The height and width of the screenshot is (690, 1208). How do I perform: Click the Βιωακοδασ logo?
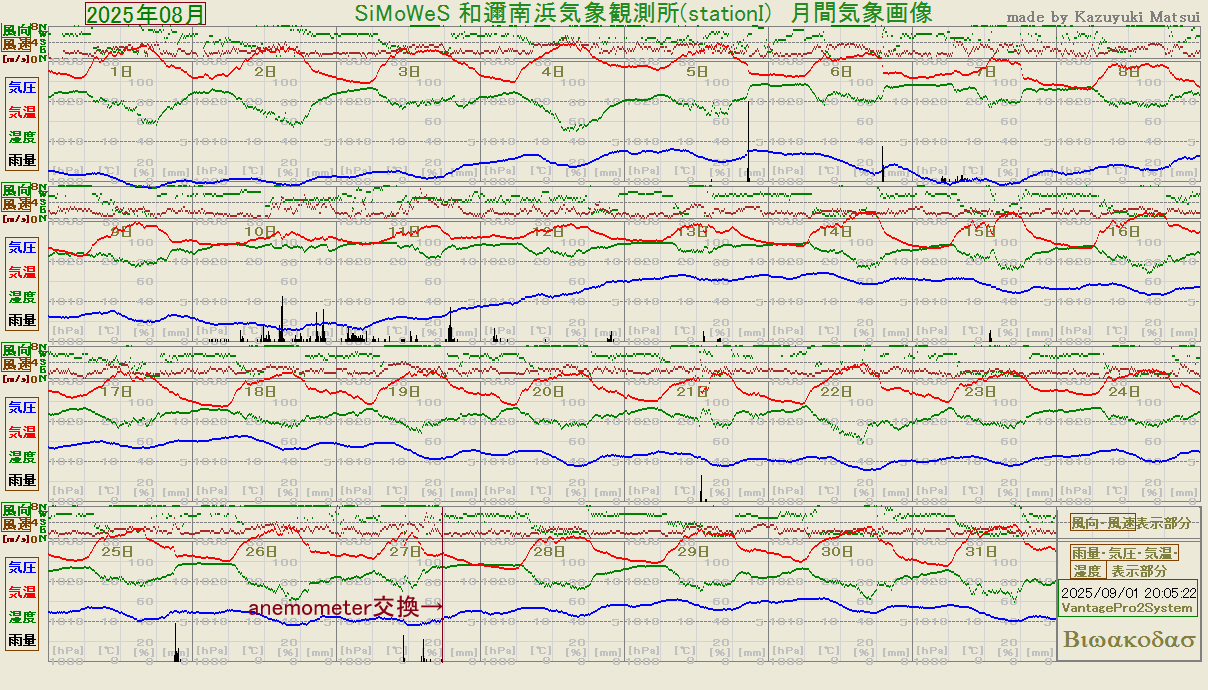pos(1130,640)
